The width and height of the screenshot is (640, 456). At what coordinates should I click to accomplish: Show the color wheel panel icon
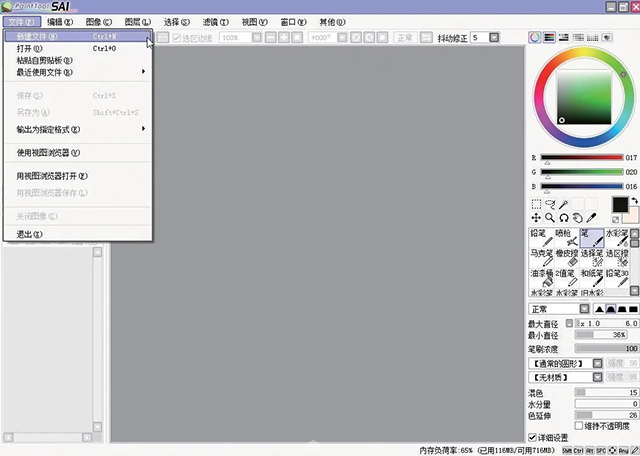click(535, 38)
